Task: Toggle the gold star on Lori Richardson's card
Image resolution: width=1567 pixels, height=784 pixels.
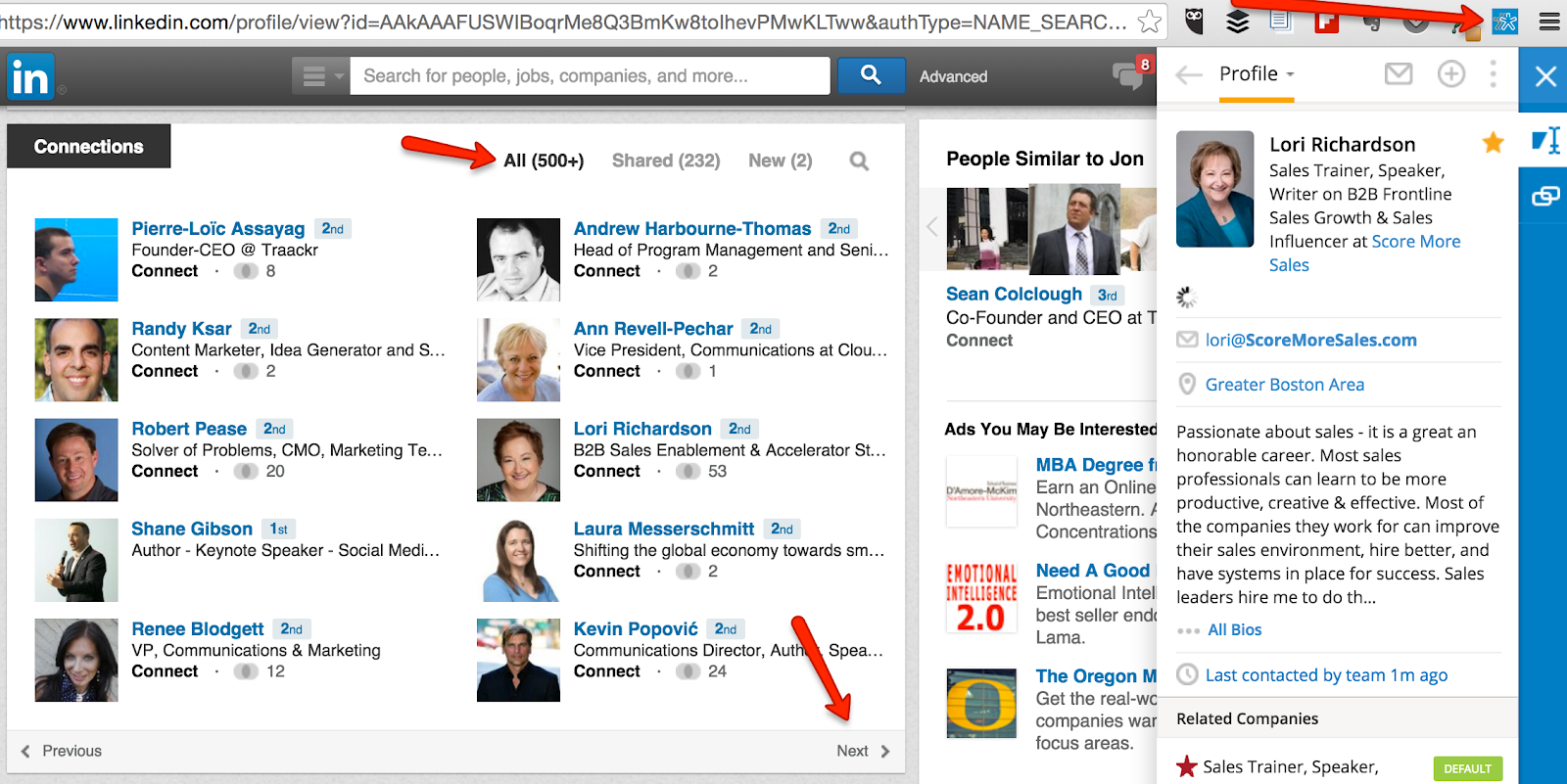Action: (1493, 143)
